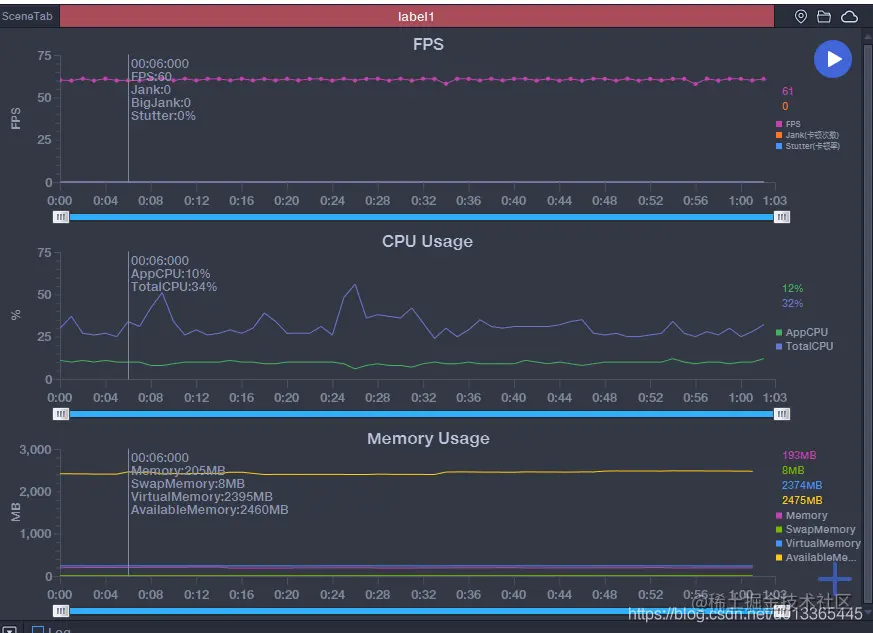
Task: Click the orange Jank value 0
Action: point(785,106)
